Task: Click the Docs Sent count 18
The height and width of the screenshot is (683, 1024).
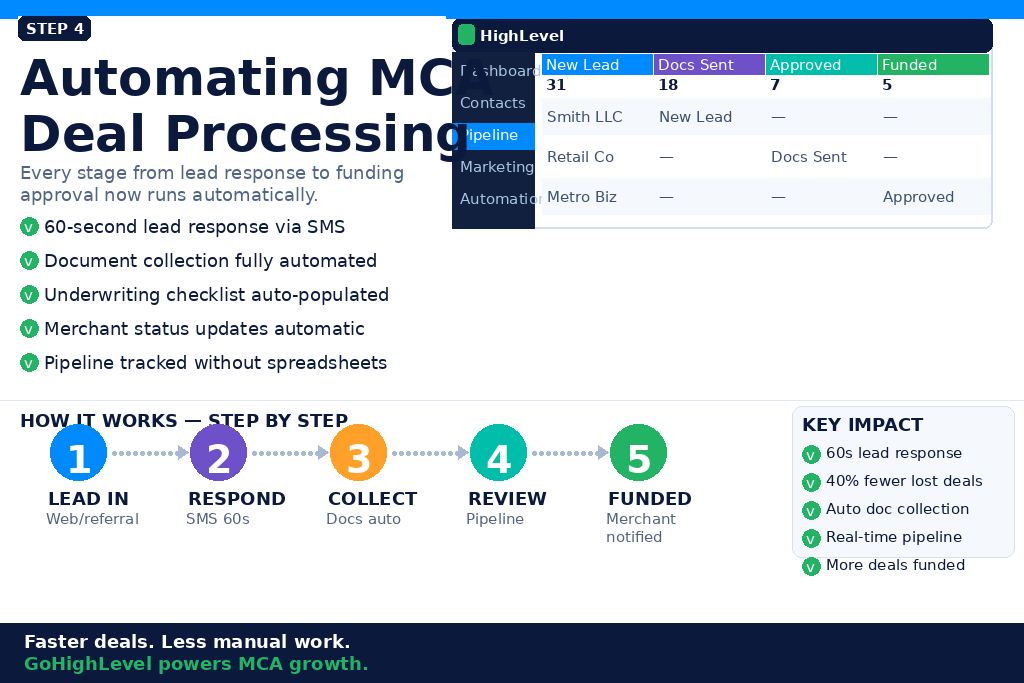Action: (x=668, y=85)
